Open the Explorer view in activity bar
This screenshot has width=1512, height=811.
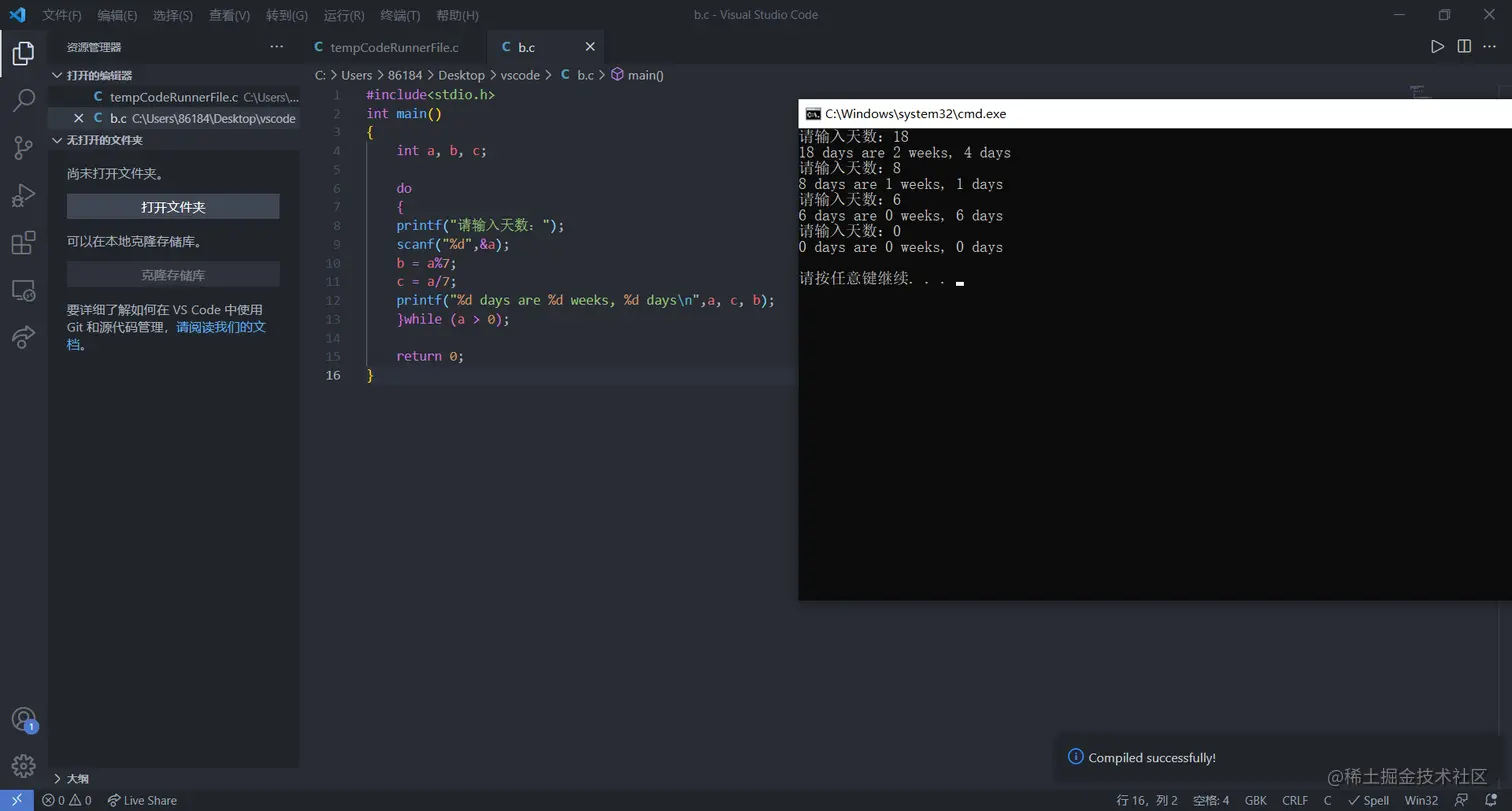(23, 53)
